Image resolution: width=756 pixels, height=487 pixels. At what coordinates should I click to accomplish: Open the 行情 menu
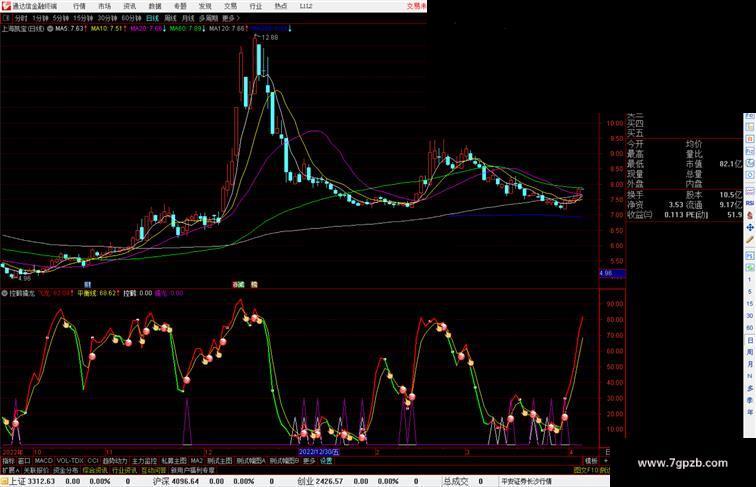pos(79,6)
